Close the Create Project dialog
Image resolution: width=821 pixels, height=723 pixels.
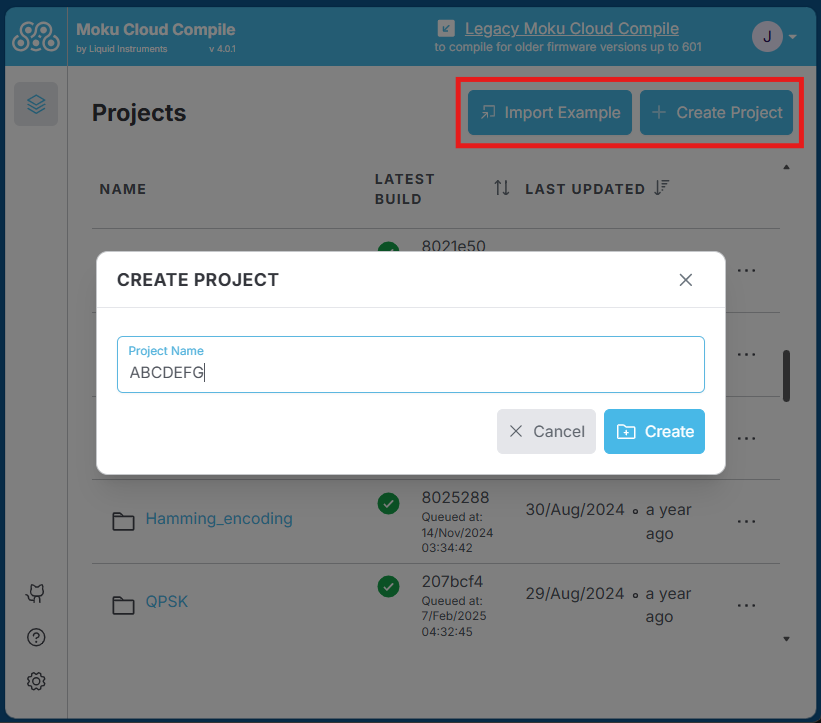click(686, 280)
